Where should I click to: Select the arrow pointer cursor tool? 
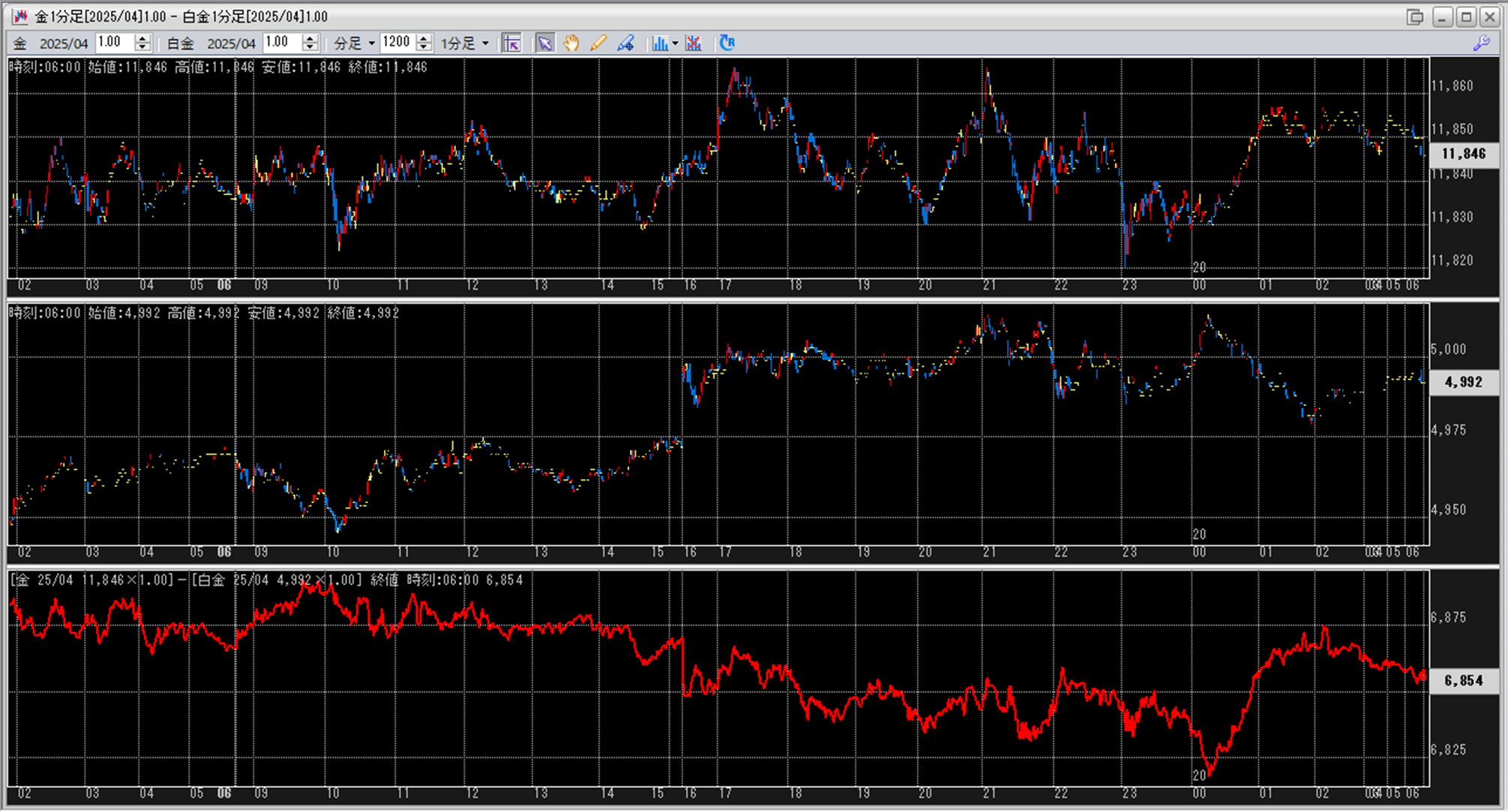545,43
